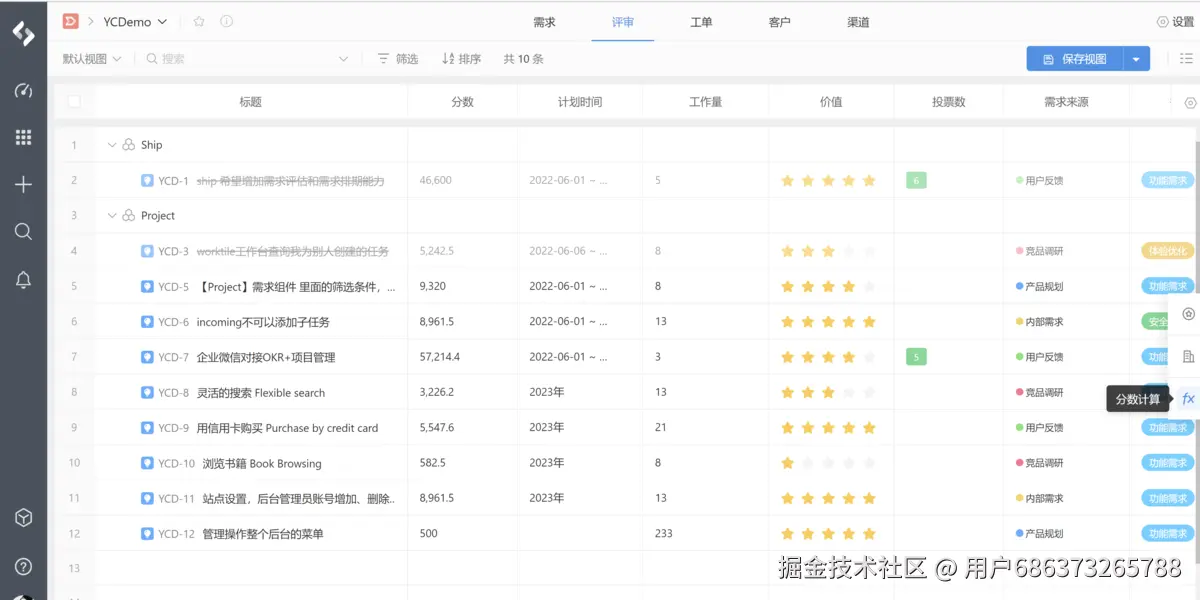Click the 标题 column header

[250, 102]
